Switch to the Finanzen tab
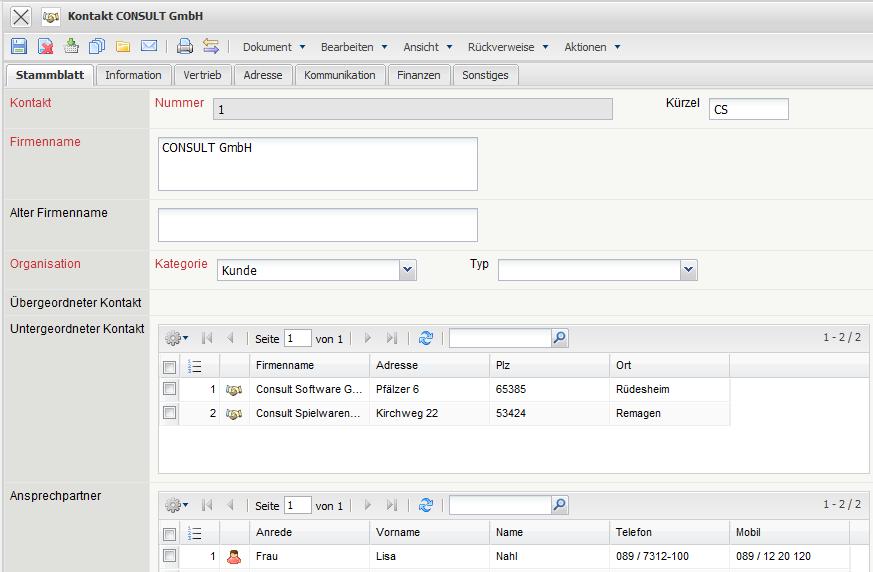 point(418,75)
